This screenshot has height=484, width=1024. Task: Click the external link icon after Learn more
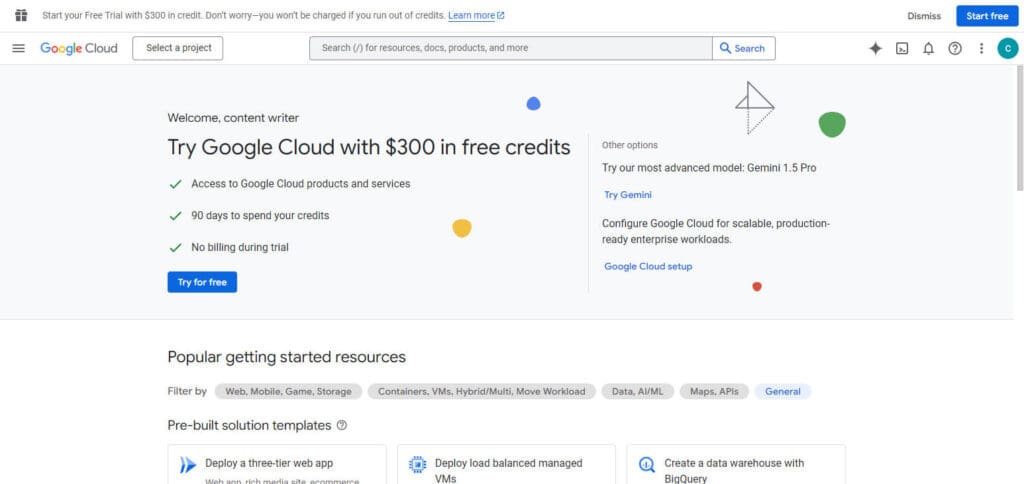[x=501, y=16]
